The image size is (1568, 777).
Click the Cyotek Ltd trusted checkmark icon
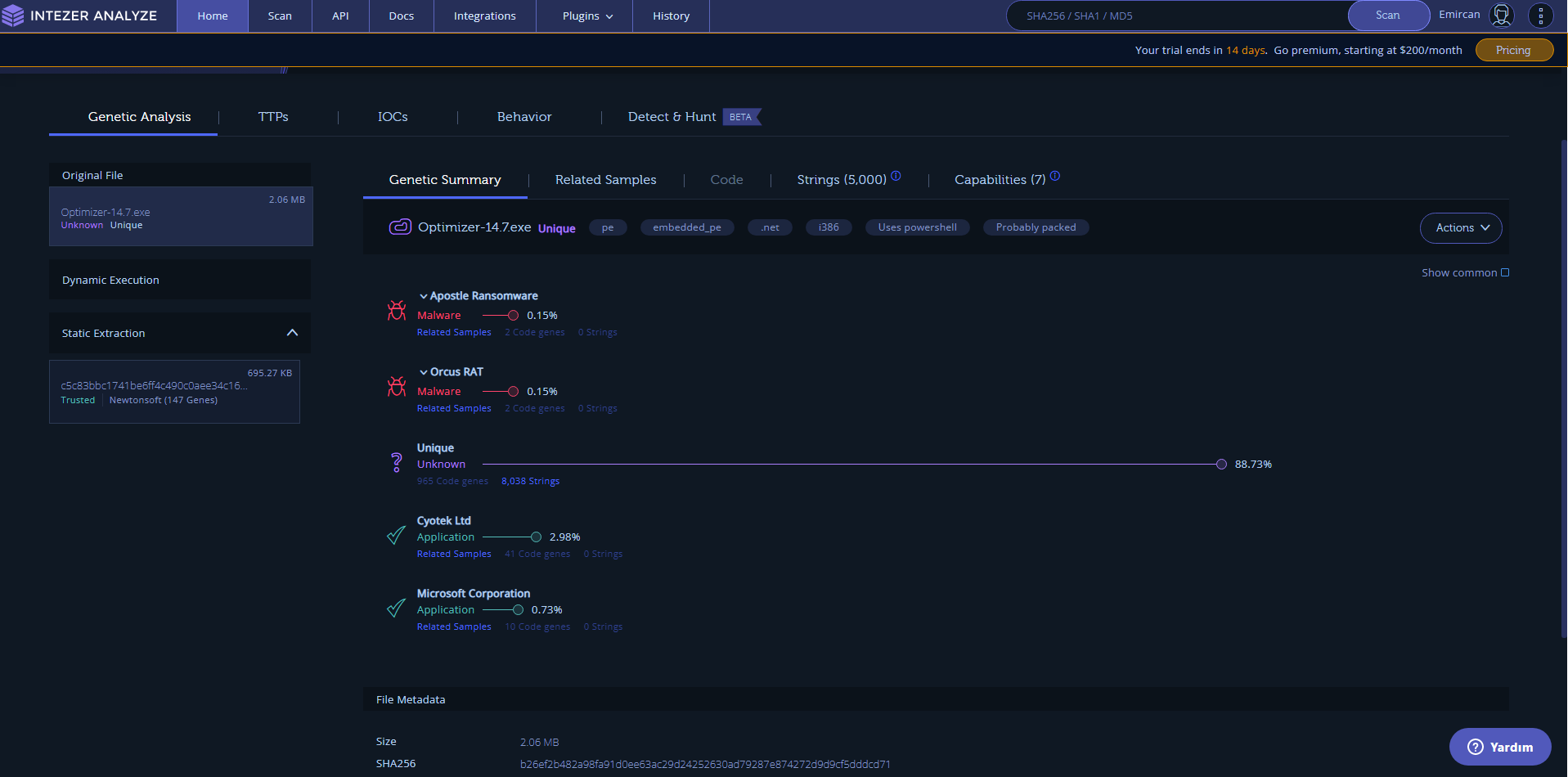click(x=396, y=536)
